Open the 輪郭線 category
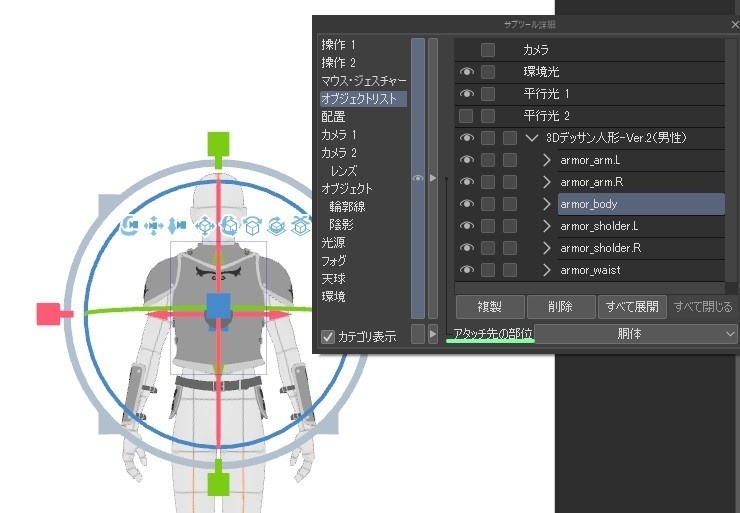The image size is (740, 513). point(347,206)
